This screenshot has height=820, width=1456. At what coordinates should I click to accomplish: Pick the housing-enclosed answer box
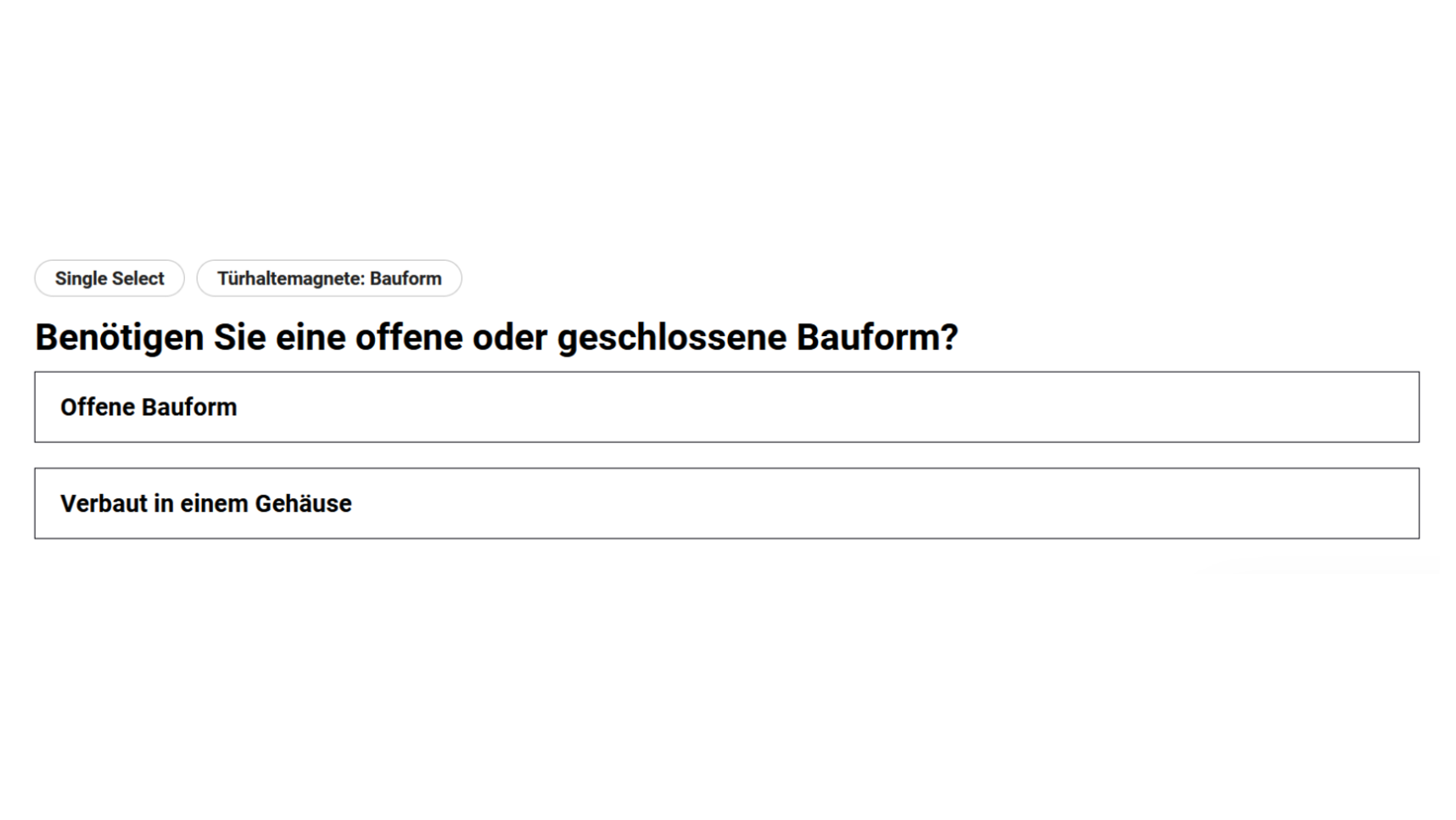point(726,503)
